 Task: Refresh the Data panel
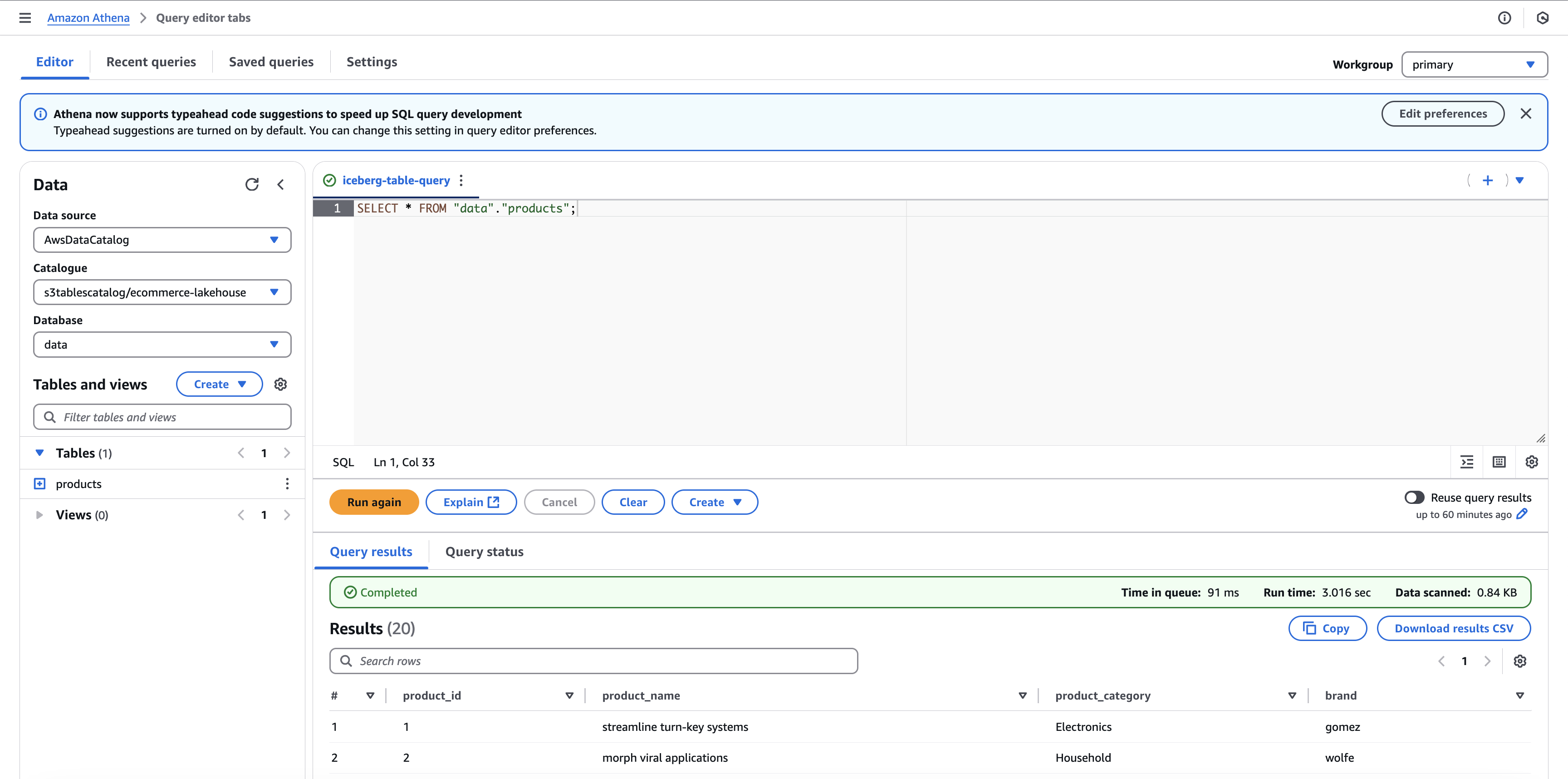pos(252,184)
